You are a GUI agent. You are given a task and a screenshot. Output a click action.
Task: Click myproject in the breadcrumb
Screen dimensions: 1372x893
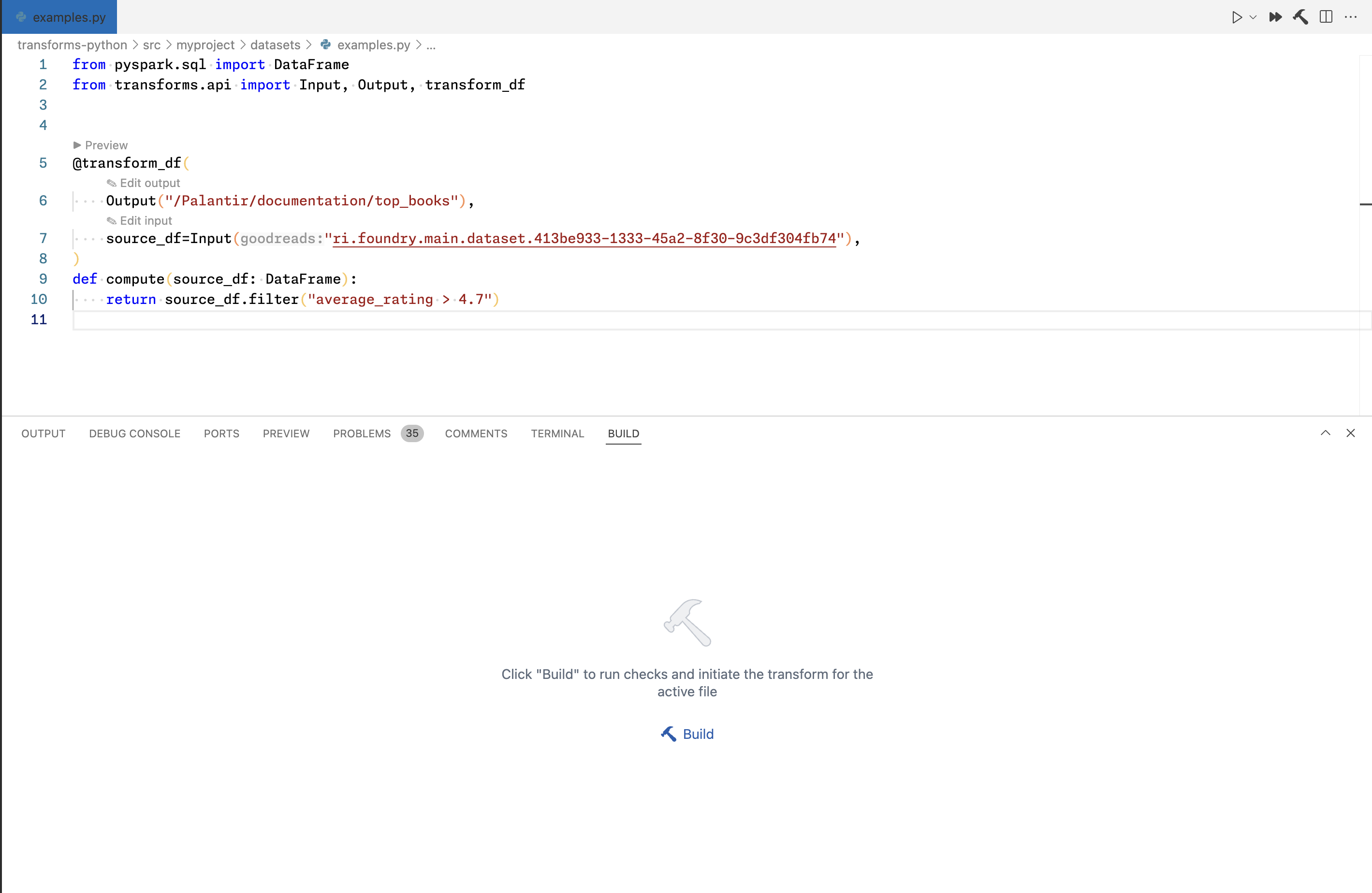[205, 45]
